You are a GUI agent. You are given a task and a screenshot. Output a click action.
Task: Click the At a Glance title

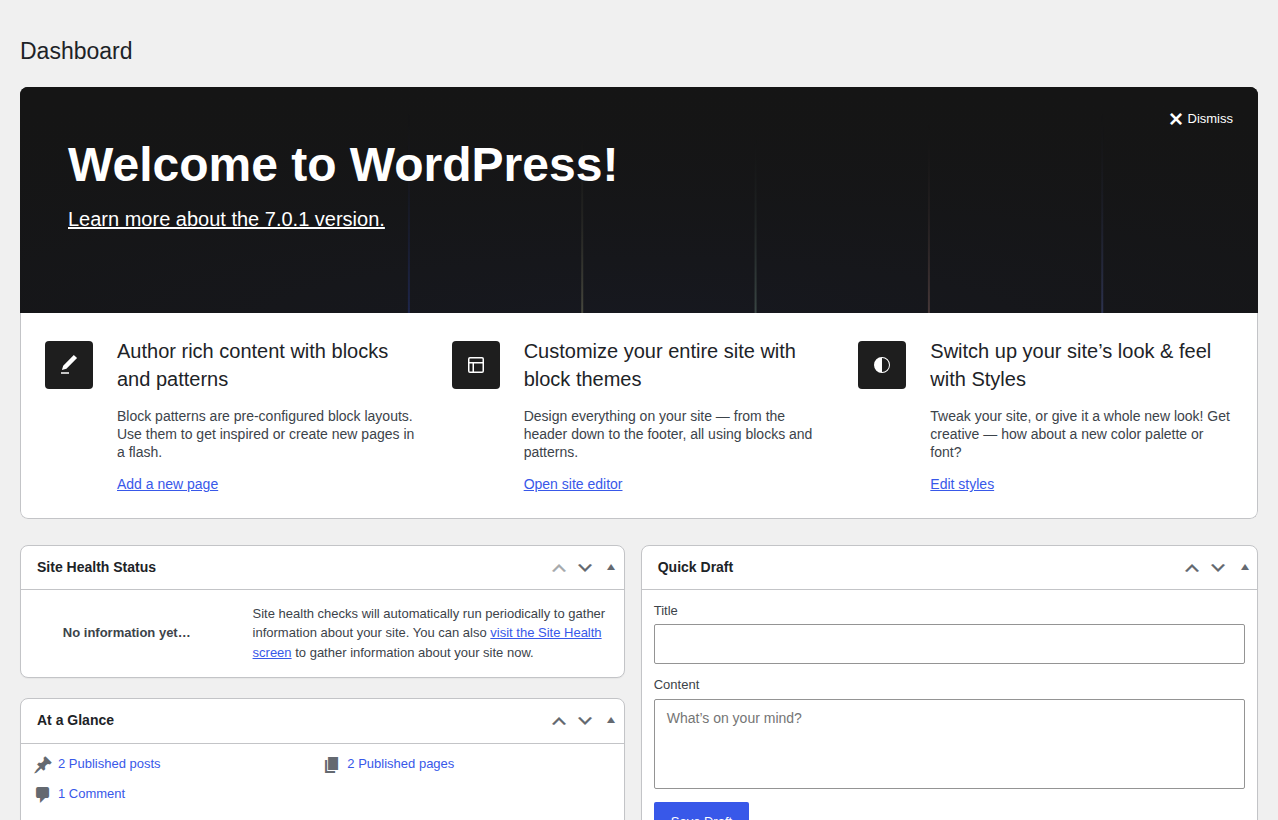76,720
